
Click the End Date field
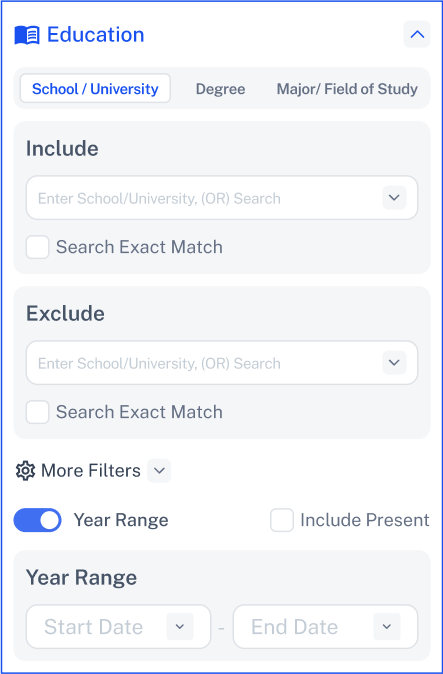[325, 627]
